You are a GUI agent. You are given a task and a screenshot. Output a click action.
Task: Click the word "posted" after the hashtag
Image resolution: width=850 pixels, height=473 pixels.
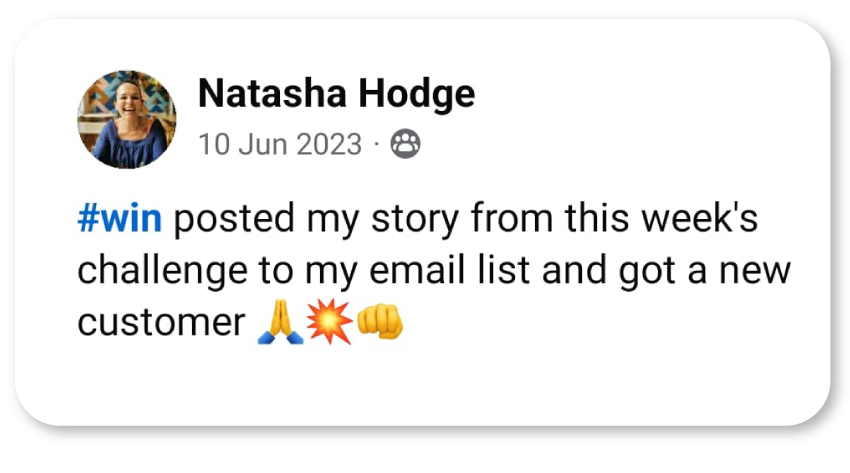(x=234, y=219)
